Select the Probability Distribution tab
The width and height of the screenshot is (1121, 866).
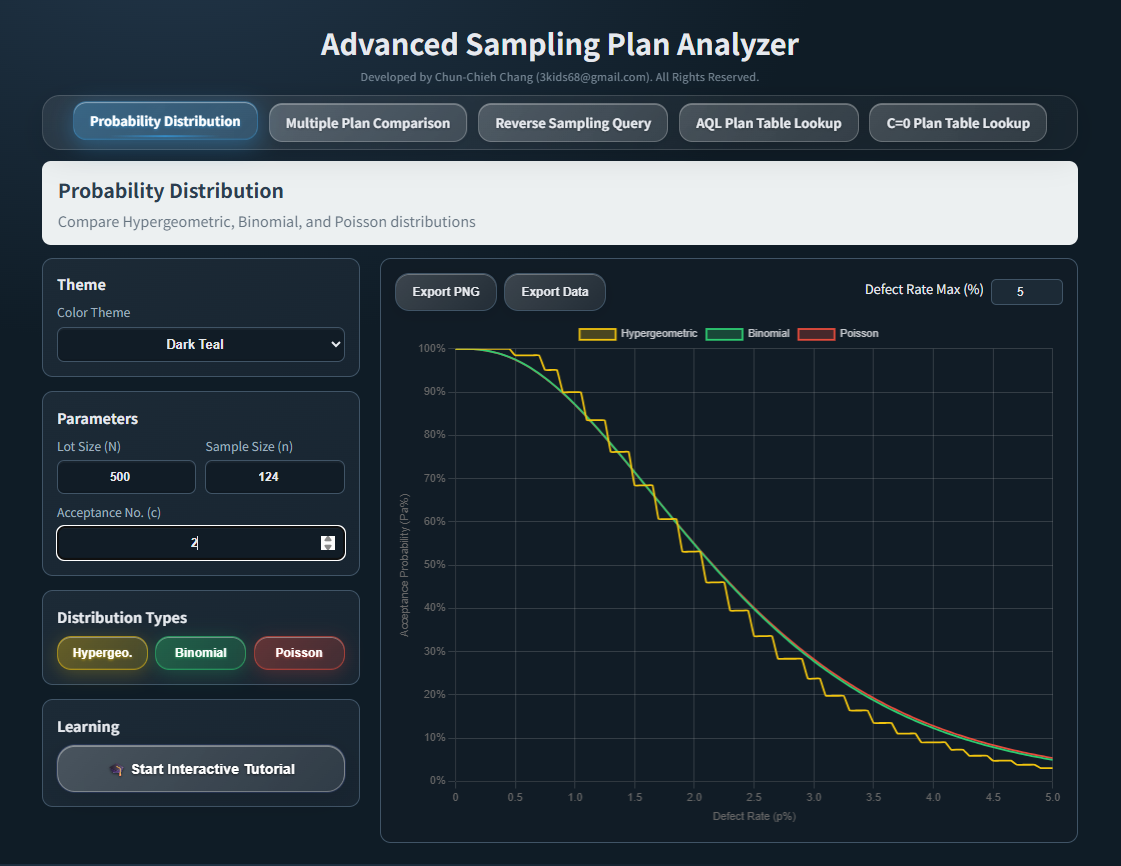[164, 121]
